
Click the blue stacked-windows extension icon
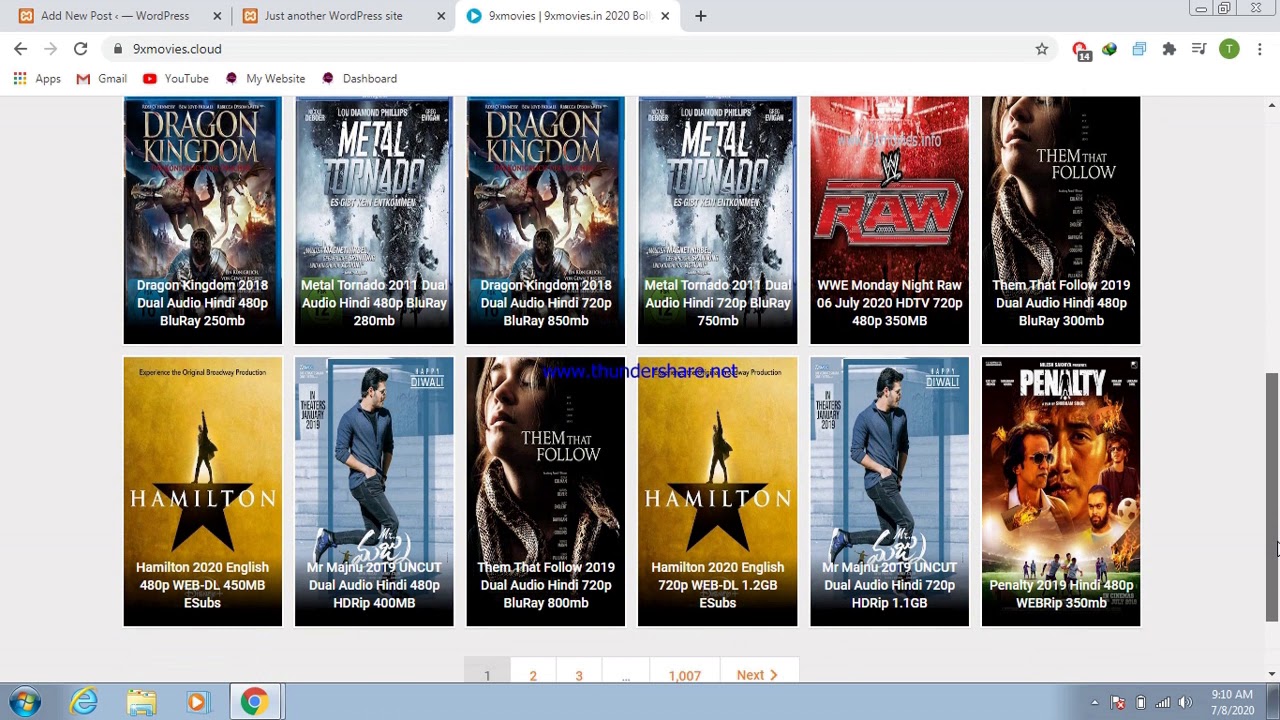click(x=1139, y=48)
